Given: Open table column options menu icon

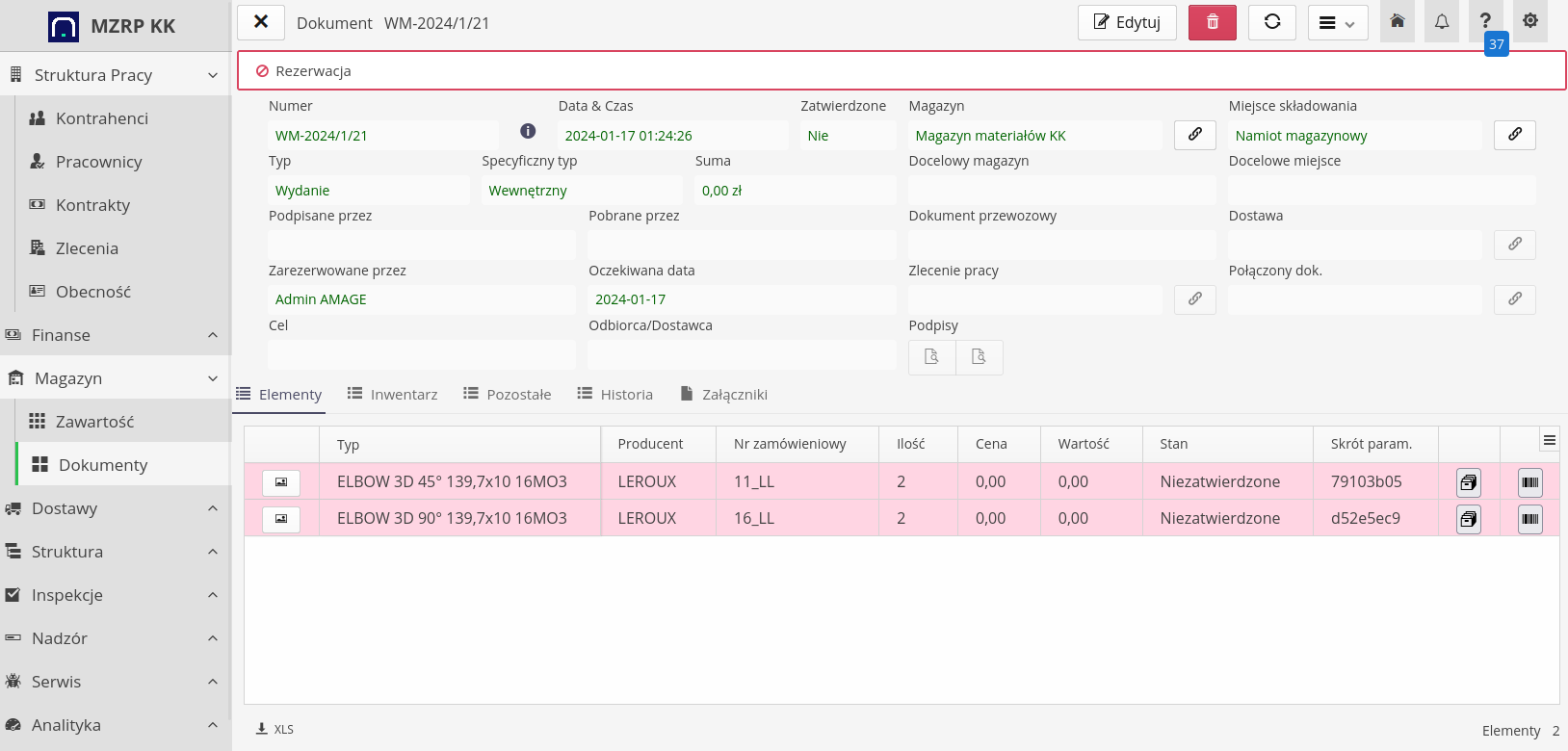Looking at the screenshot, I should 1549,441.
